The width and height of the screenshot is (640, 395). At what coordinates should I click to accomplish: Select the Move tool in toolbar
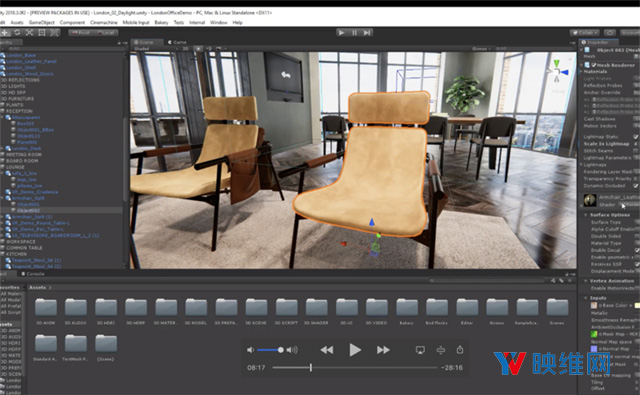[x=5, y=32]
